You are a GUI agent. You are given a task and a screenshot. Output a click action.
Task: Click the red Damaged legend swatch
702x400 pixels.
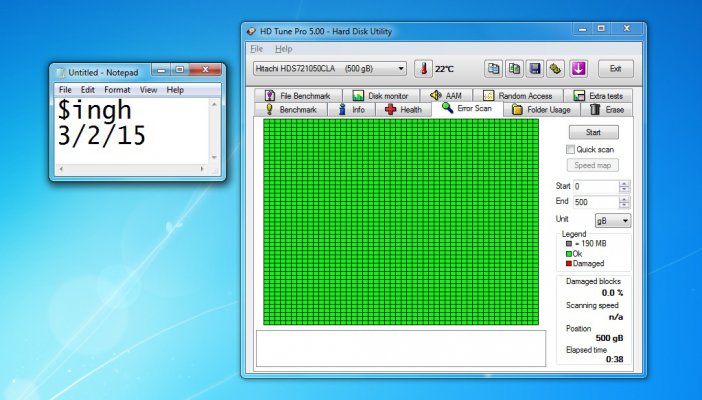(x=569, y=263)
